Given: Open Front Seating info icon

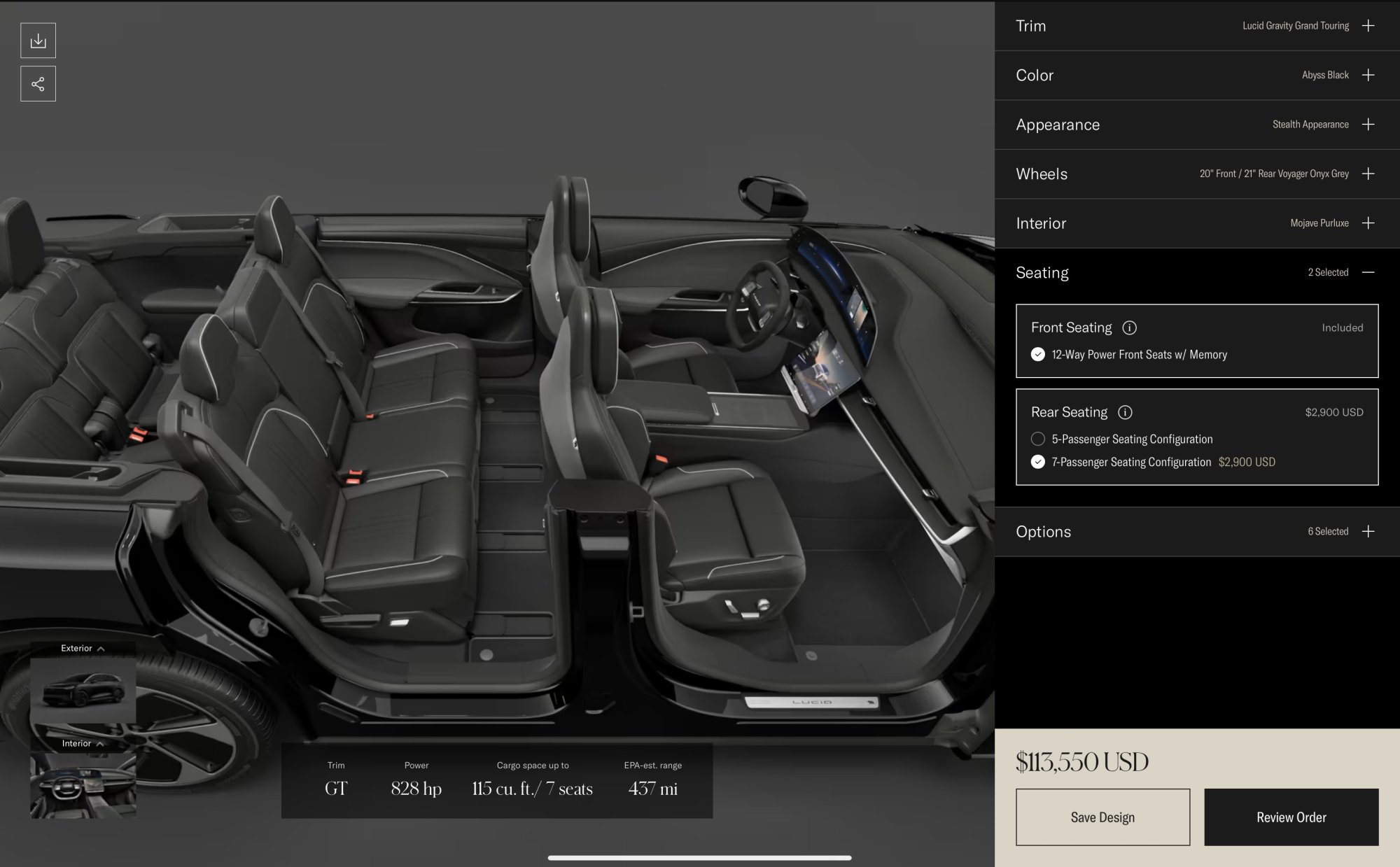Looking at the screenshot, I should pyautogui.click(x=1129, y=327).
